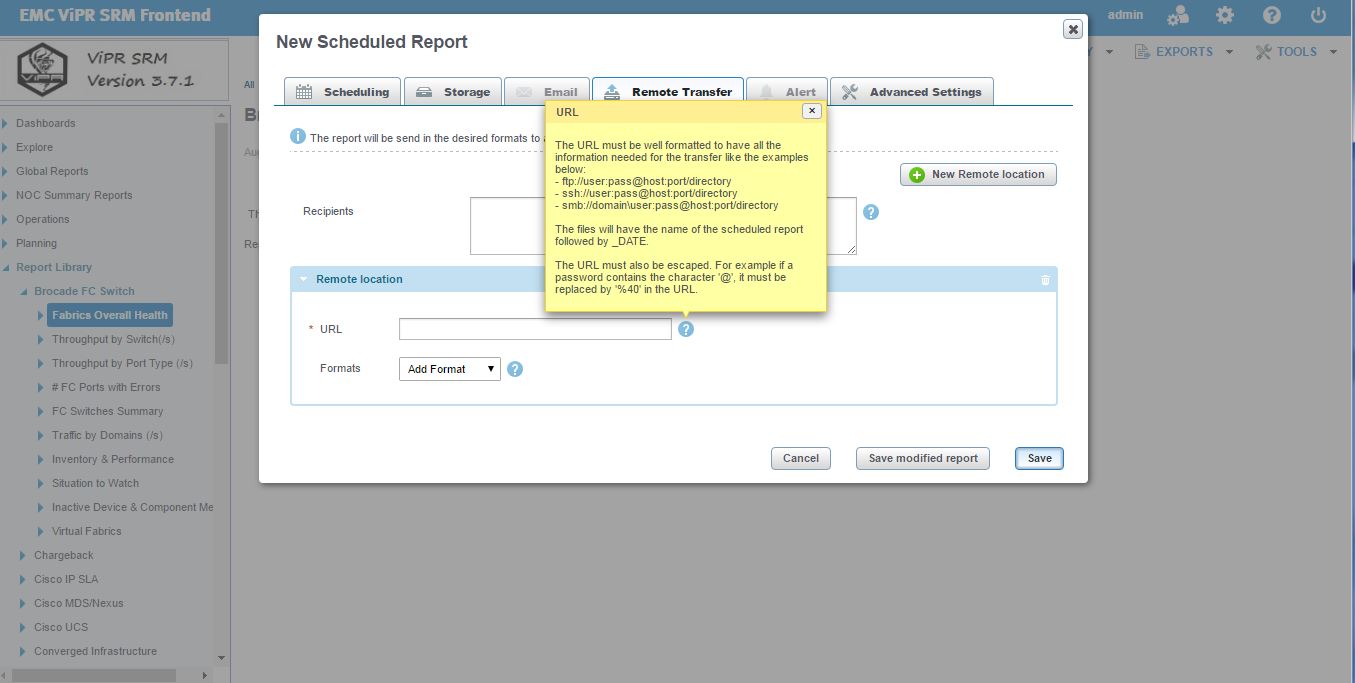Select Fabrics Overall Health report
The width and height of the screenshot is (1355, 683).
pyautogui.click(x=110, y=315)
